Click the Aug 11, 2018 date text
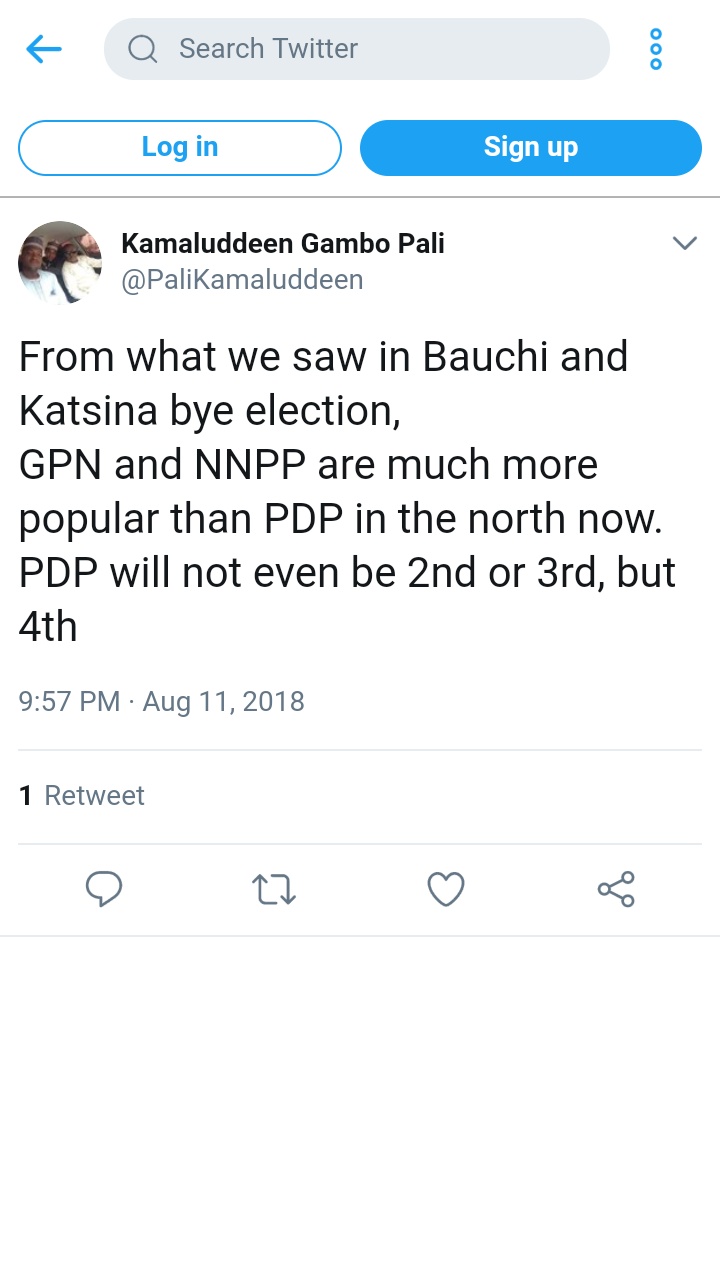This screenshot has width=720, height=1280. (224, 701)
